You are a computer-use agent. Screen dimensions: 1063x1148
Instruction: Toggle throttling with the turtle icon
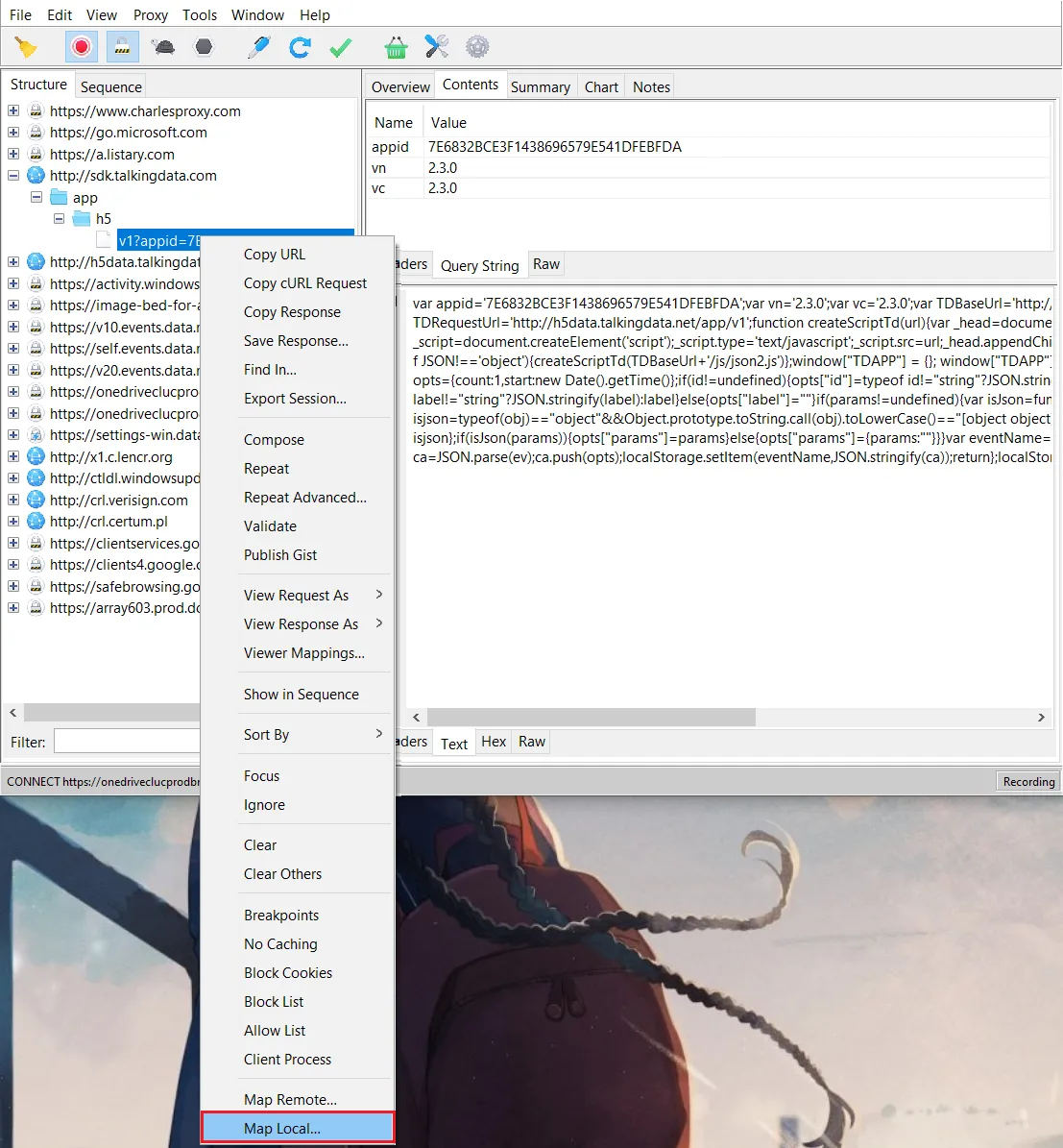163,48
